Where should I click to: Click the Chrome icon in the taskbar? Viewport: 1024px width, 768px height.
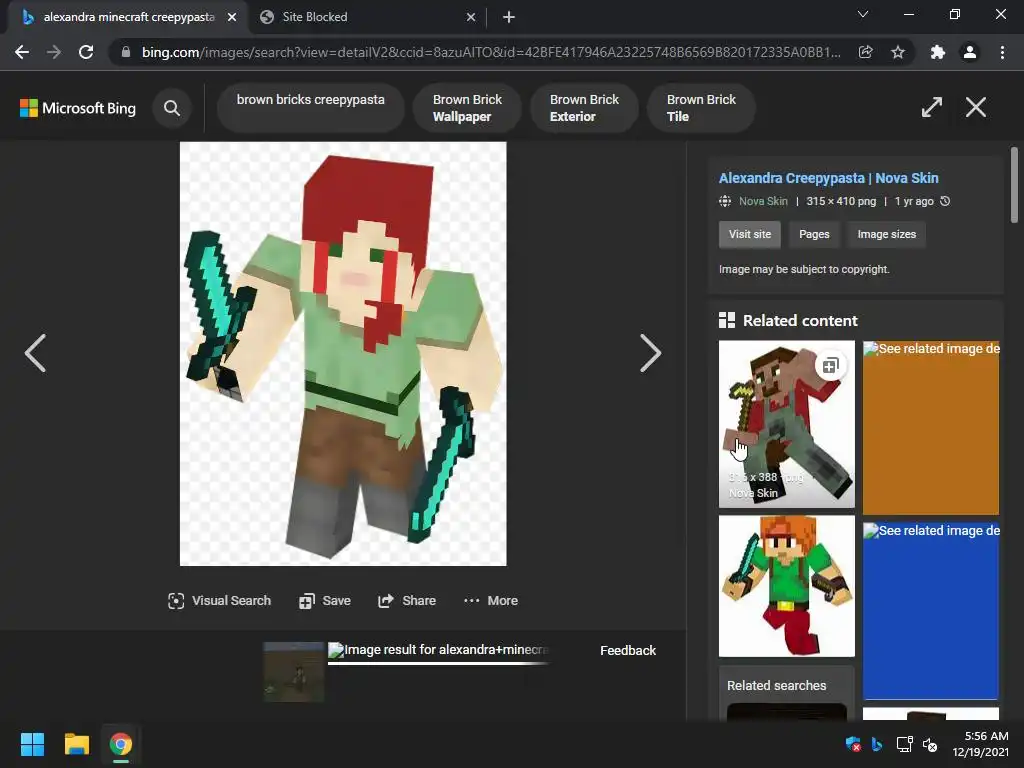click(x=121, y=744)
